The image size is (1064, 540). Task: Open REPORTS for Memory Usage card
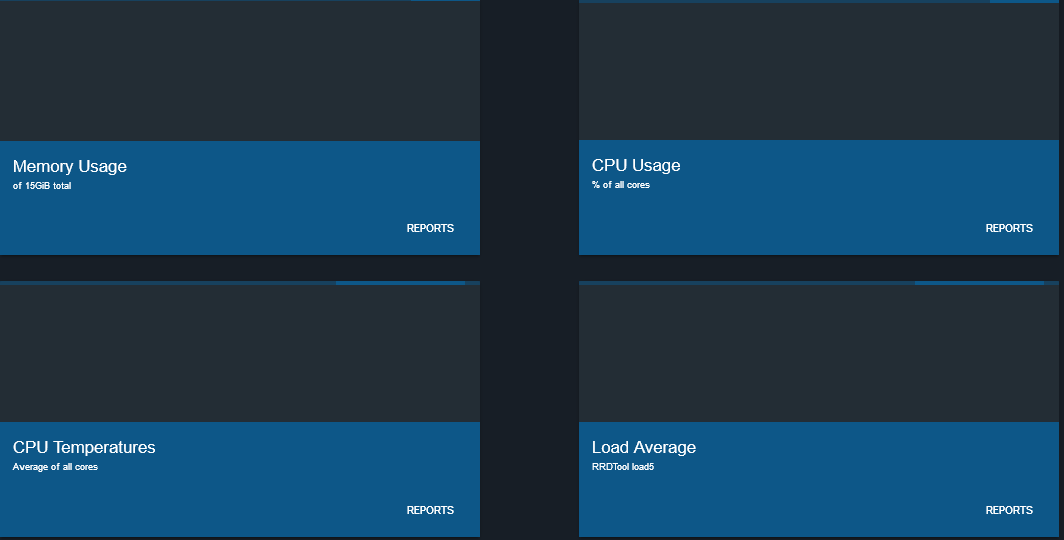coord(430,229)
